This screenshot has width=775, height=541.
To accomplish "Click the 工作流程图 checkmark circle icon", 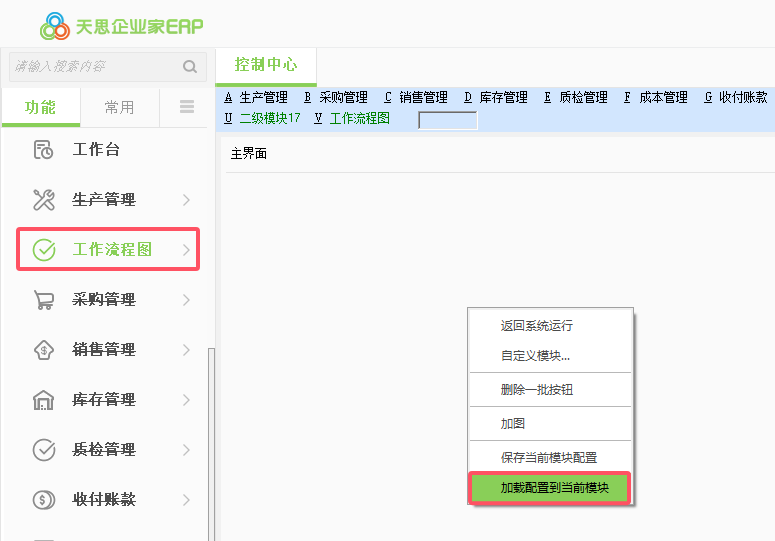I will (44, 250).
